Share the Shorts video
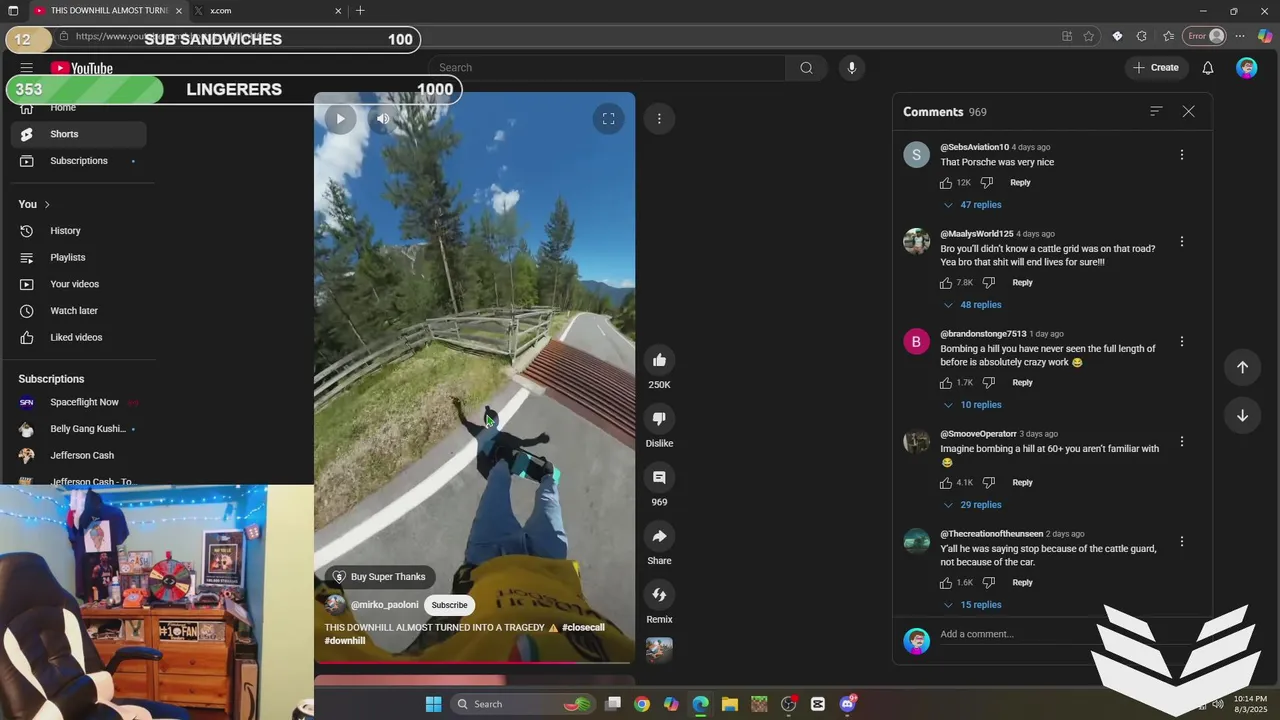This screenshot has height=720, width=1280. [x=659, y=536]
